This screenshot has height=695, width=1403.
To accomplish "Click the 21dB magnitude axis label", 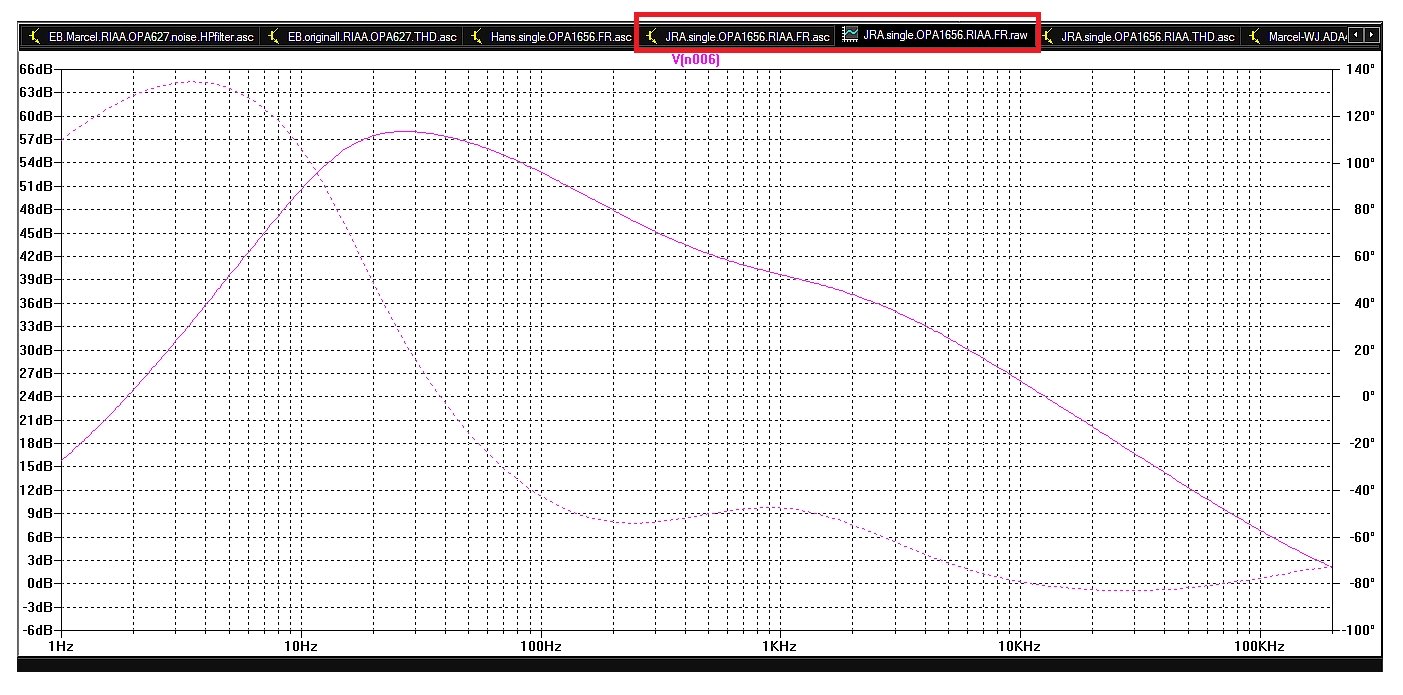I will [x=35, y=420].
